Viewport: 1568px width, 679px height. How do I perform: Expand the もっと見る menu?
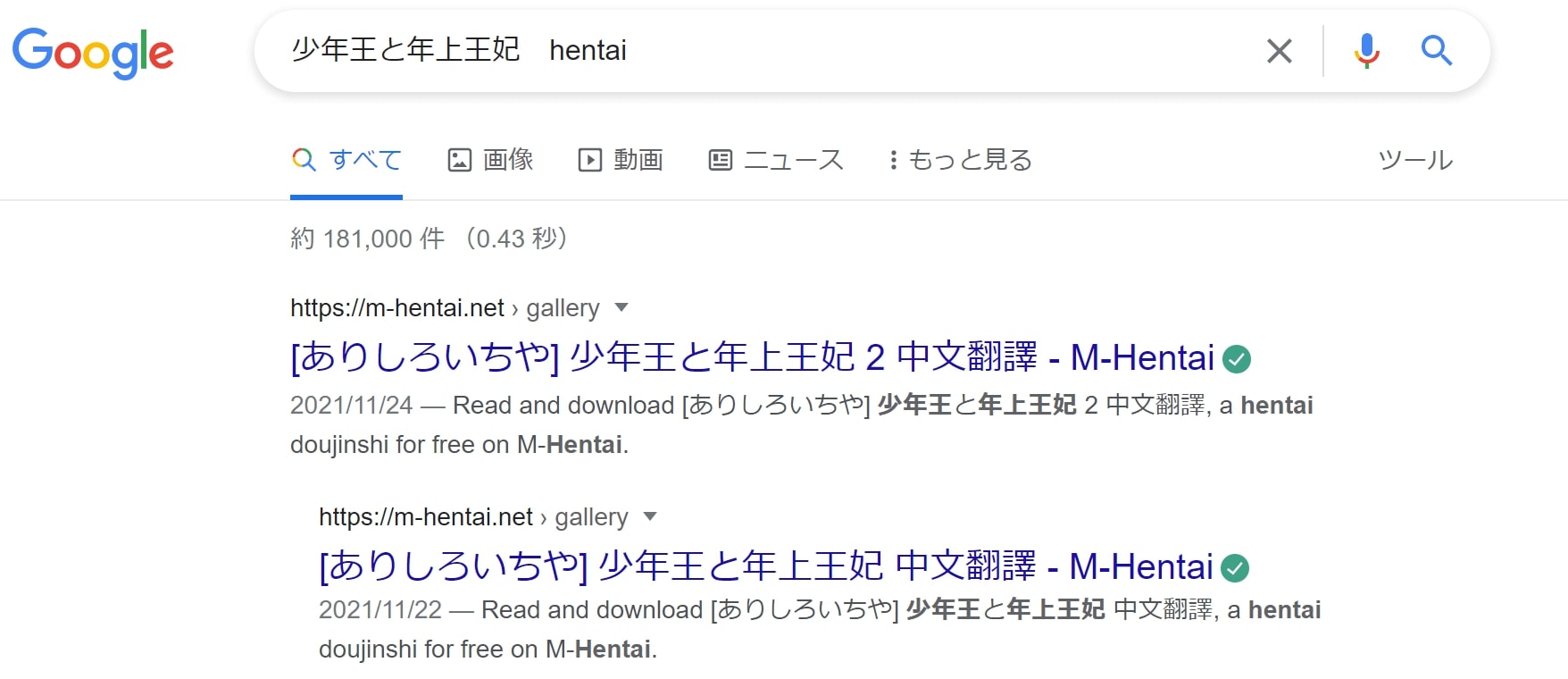point(961,160)
